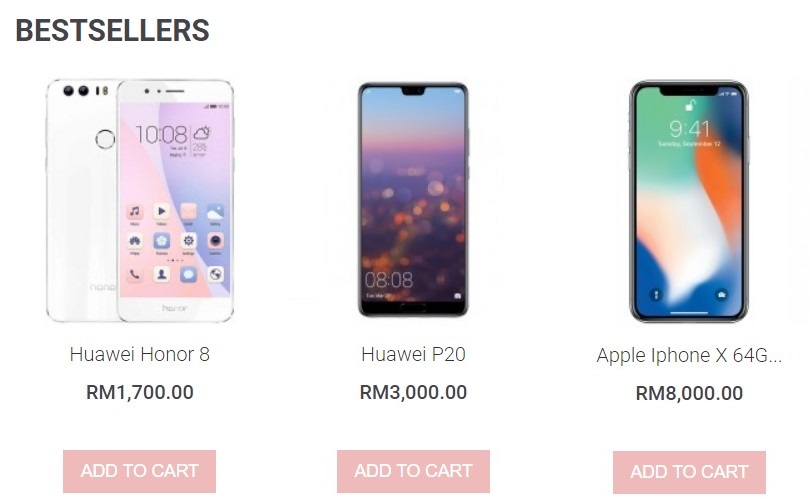Click the RM1,700.00 price label
Viewport: 810px width, 502px height.
coord(139,393)
